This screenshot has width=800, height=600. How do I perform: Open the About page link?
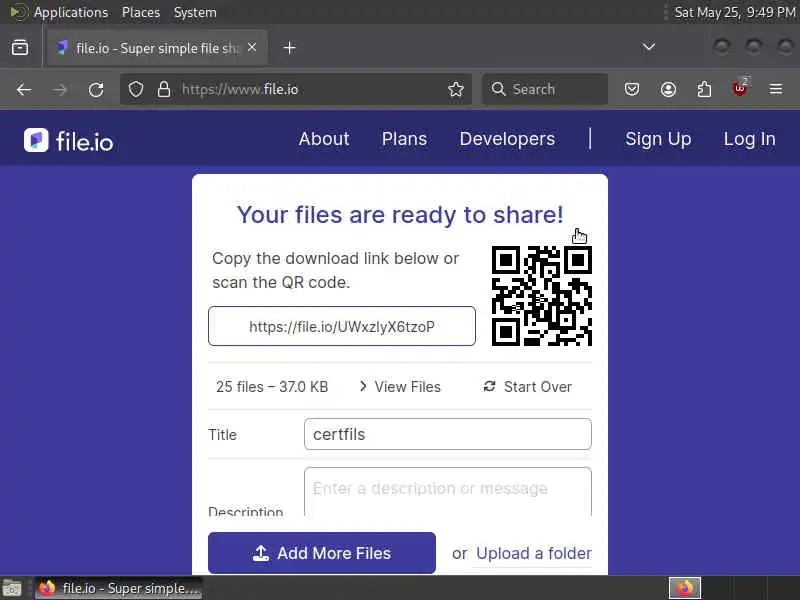tap(324, 139)
